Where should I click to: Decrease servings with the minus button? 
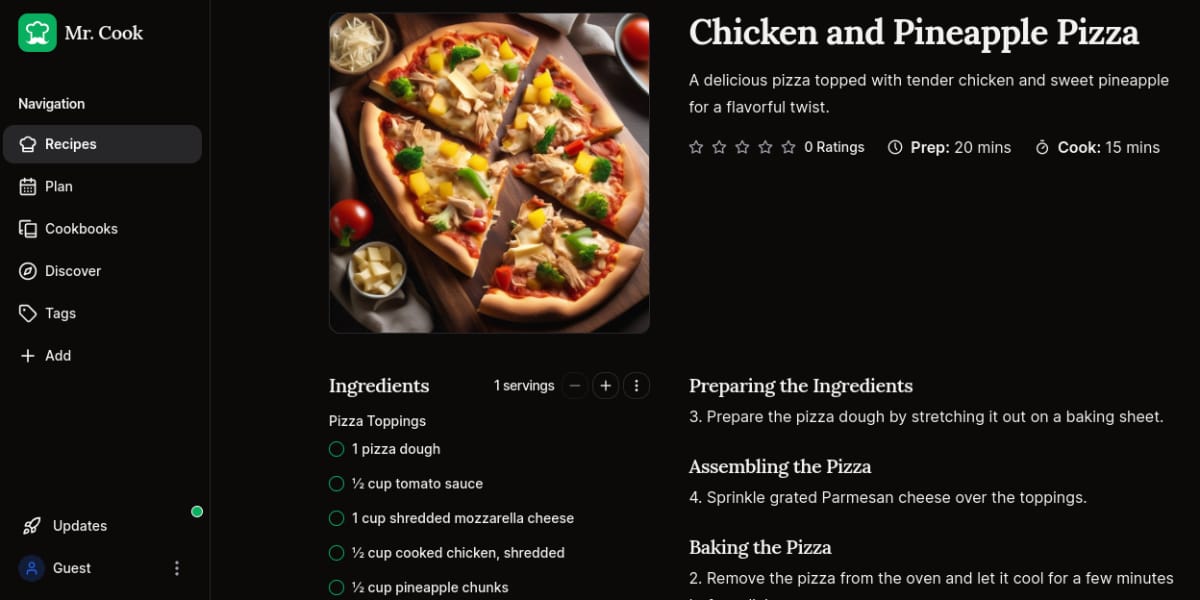pyautogui.click(x=575, y=384)
